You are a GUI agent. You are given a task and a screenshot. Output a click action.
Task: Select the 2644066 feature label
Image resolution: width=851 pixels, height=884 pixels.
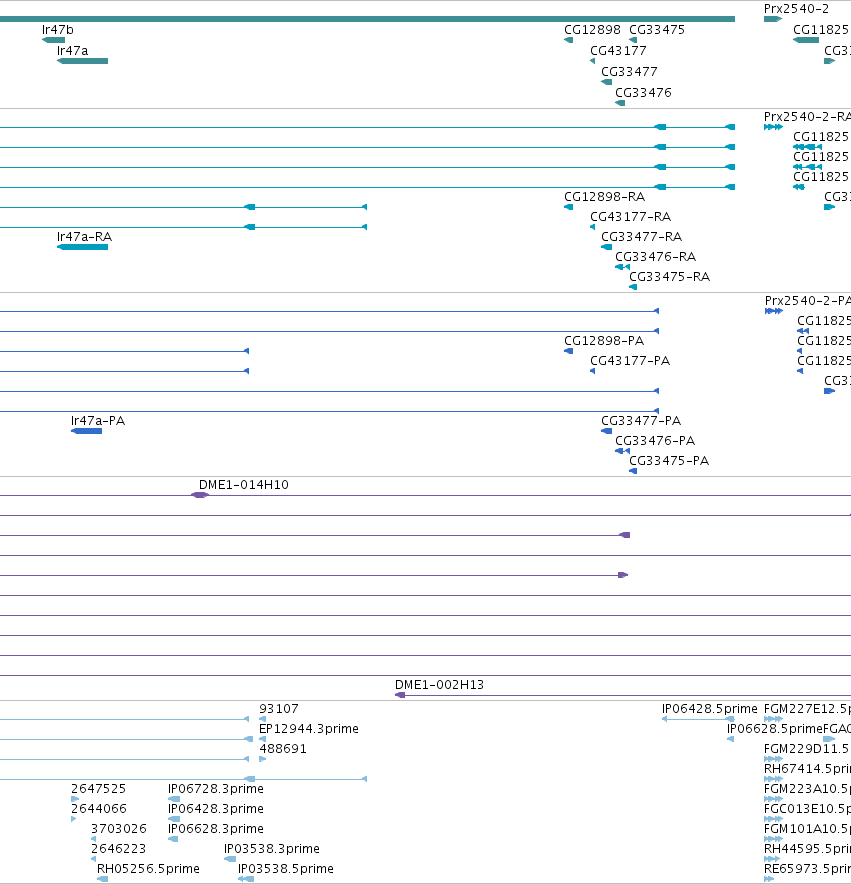pos(99,809)
